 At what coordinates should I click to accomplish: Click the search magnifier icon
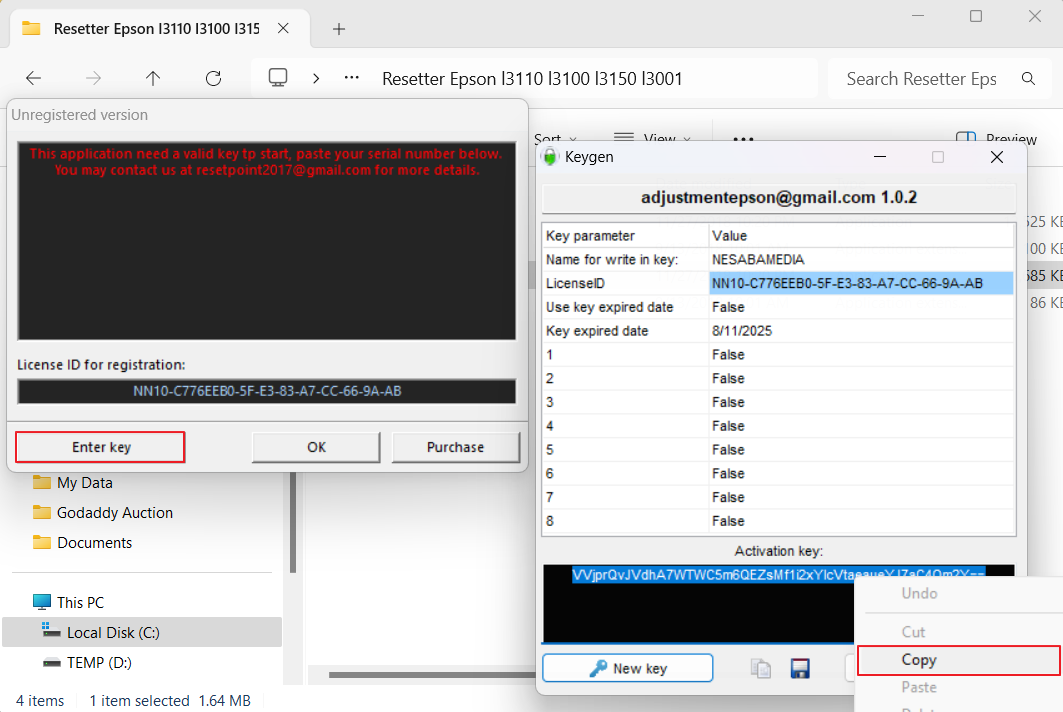1028,78
